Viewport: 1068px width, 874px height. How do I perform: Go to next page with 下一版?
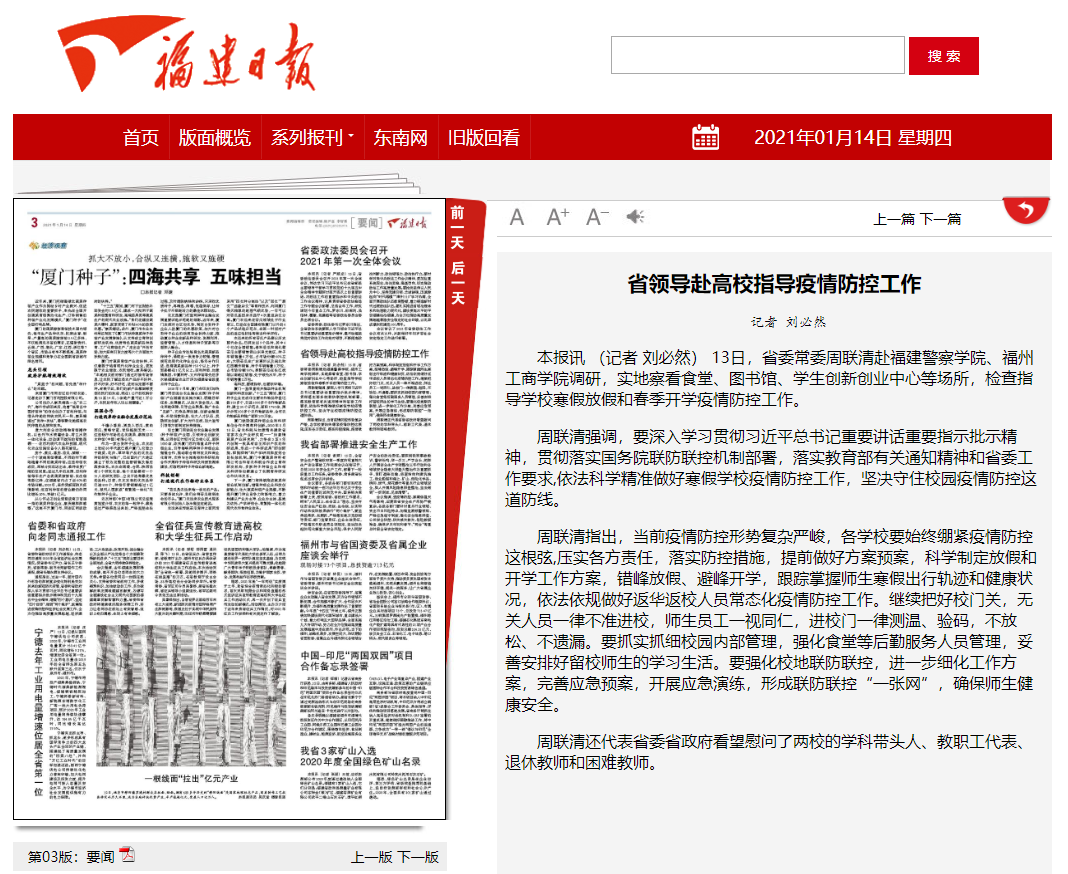(x=418, y=857)
